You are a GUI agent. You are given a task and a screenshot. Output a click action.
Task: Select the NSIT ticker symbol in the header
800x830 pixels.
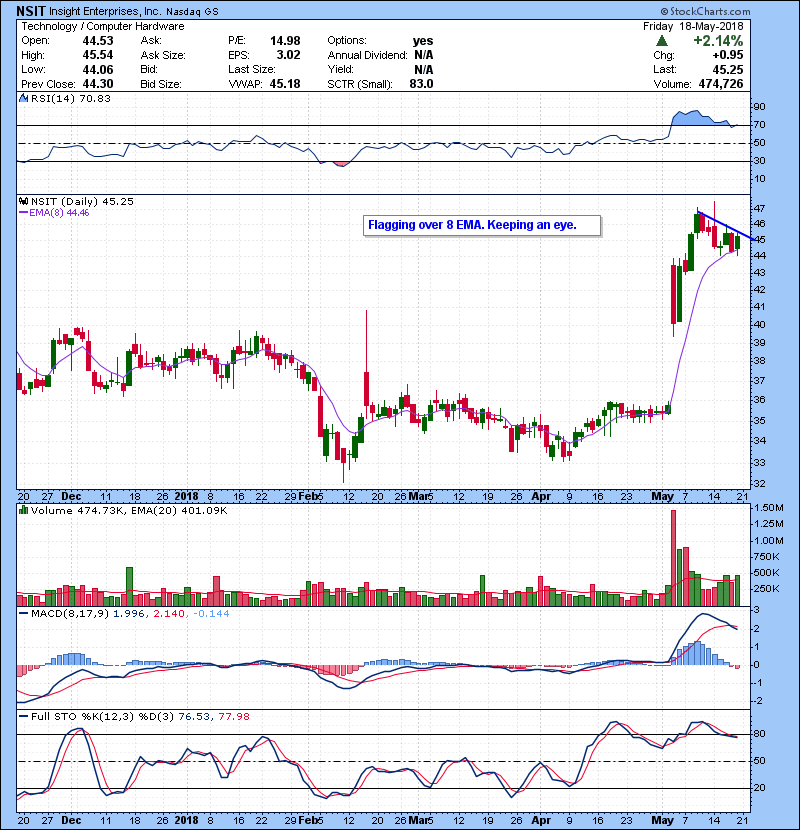click(31, 11)
